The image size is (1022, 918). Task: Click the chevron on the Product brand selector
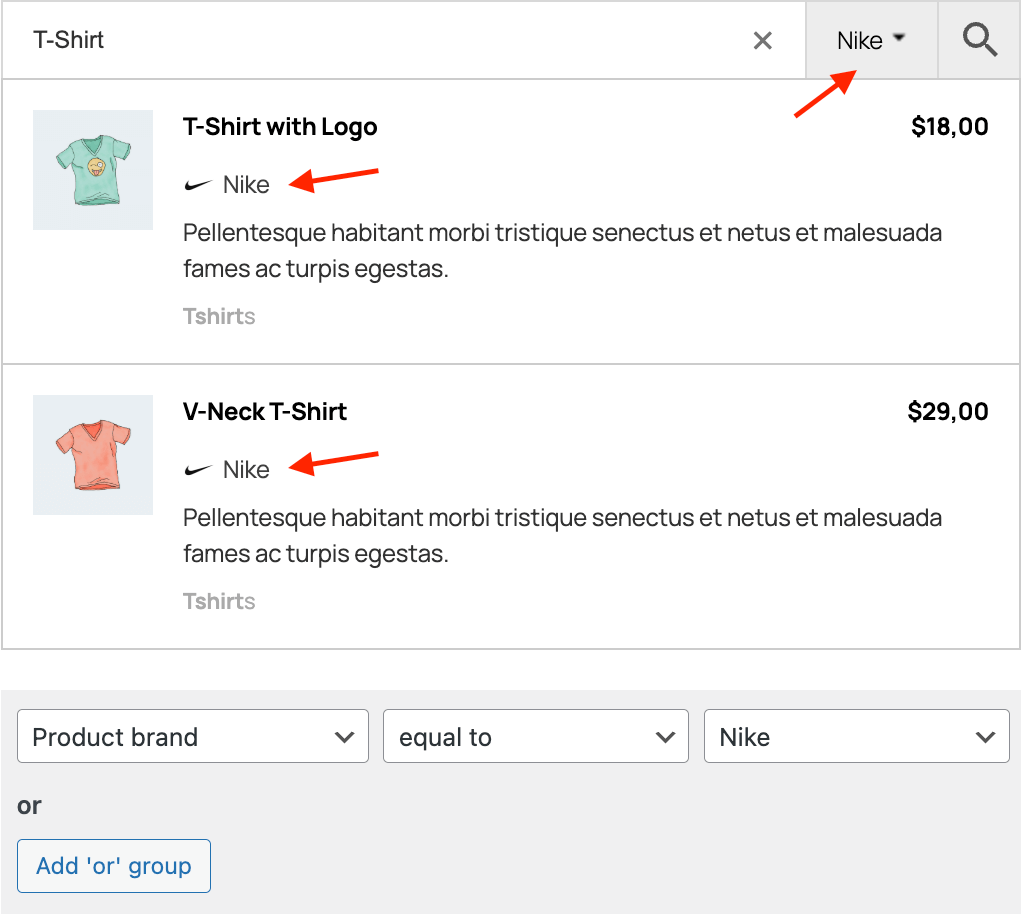click(347, 737)
